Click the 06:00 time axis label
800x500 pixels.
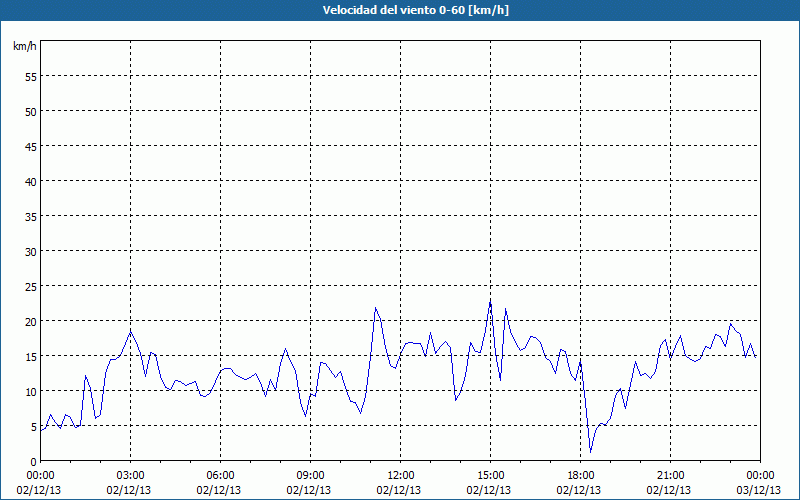click(220, 476)
